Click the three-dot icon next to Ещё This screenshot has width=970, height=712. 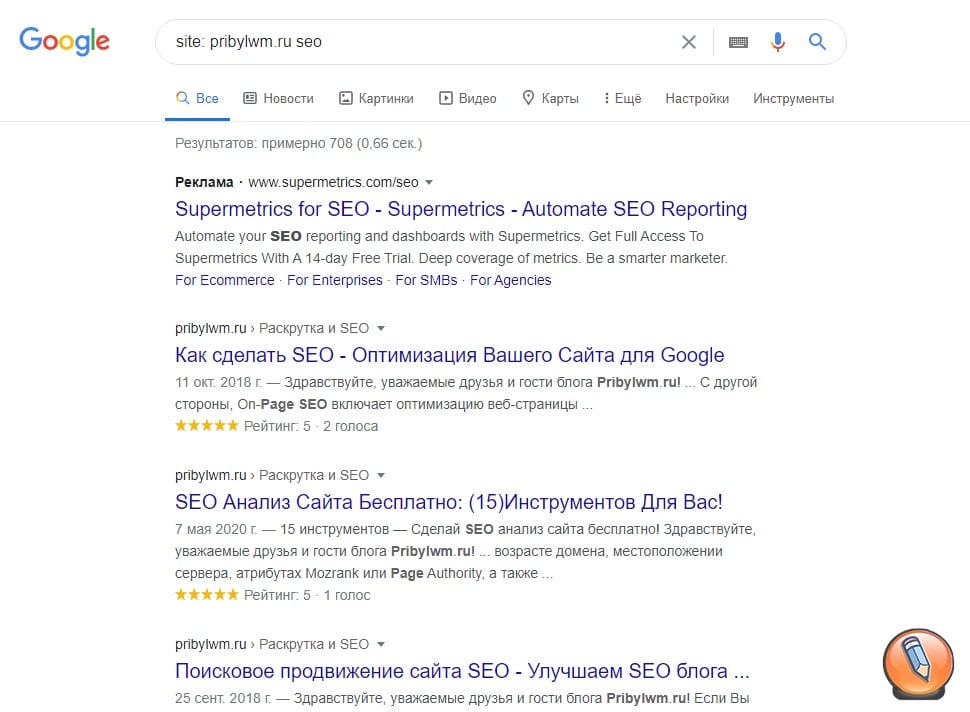click(607, 98)
